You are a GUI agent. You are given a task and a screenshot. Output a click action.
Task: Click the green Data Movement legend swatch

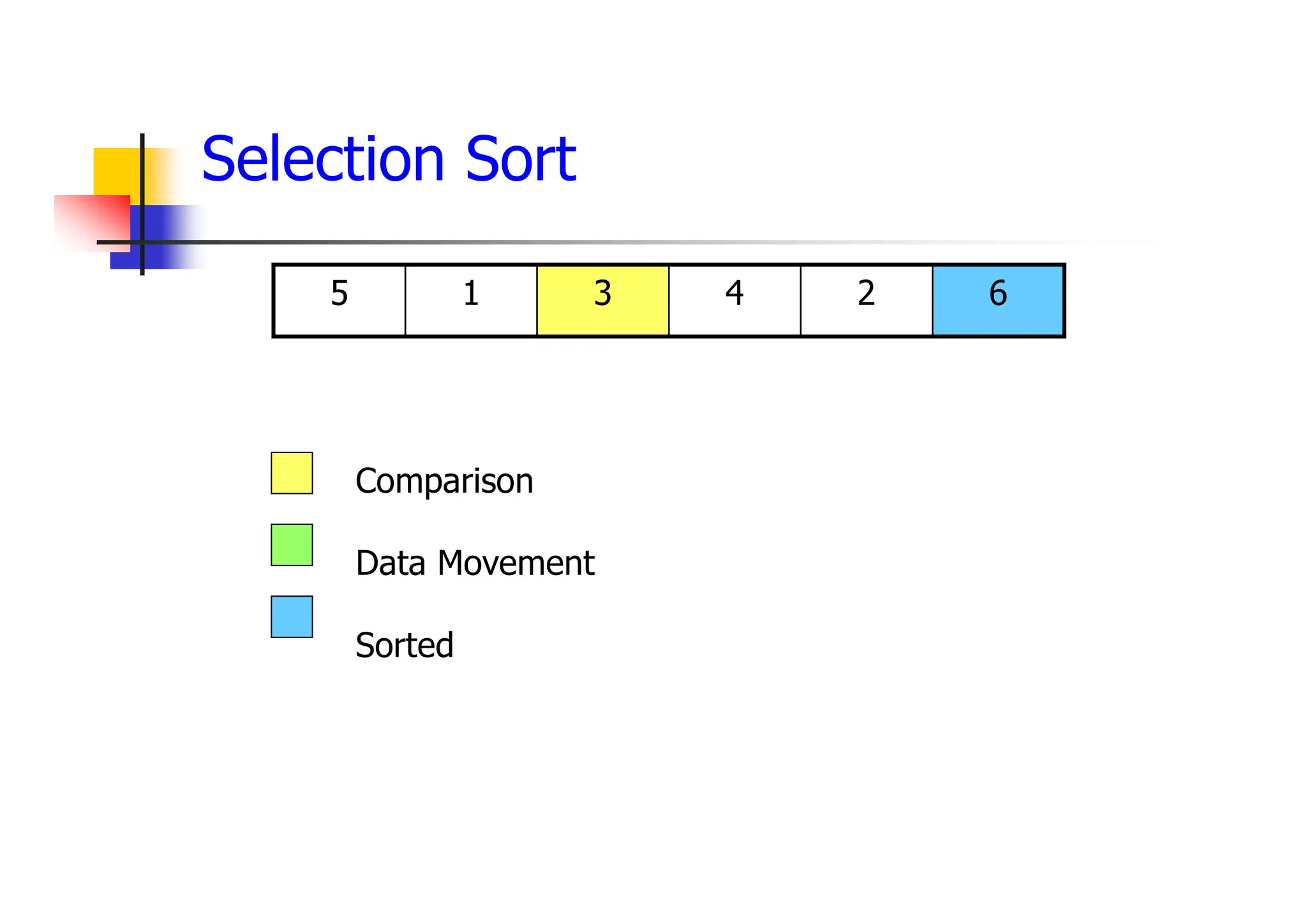tap(292, 545)
